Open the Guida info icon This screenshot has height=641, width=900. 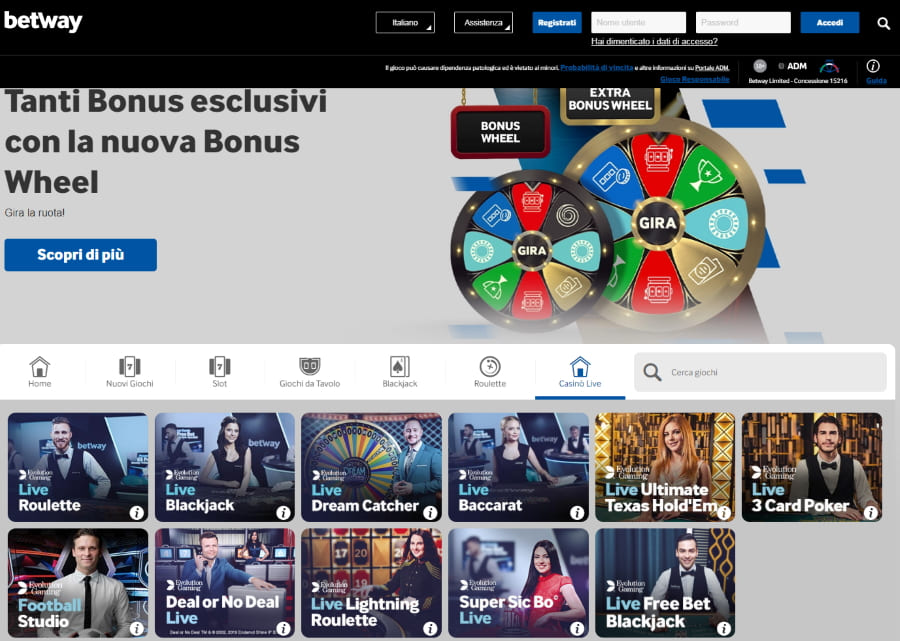[873, 66]
